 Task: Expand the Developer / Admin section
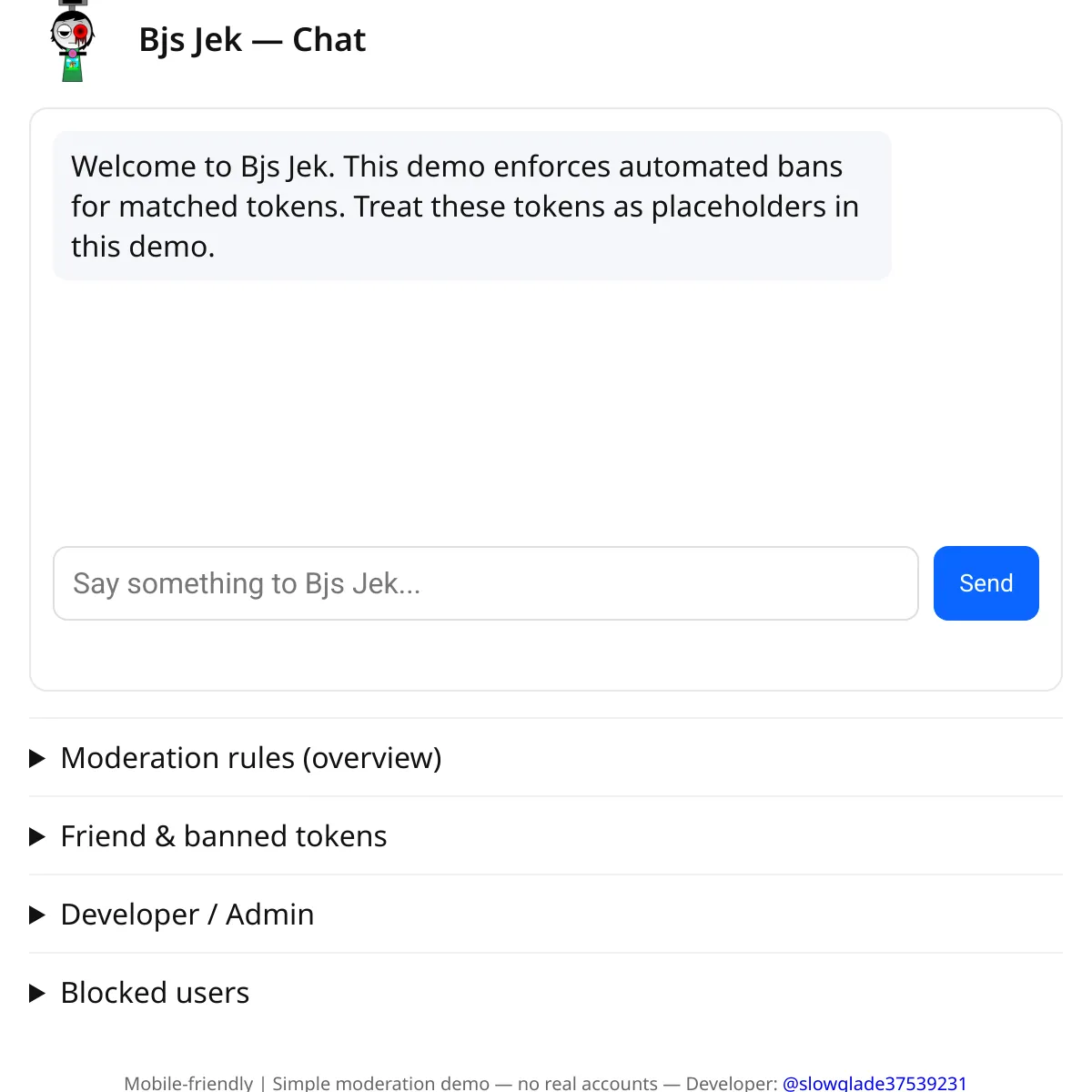coord(187,915)
